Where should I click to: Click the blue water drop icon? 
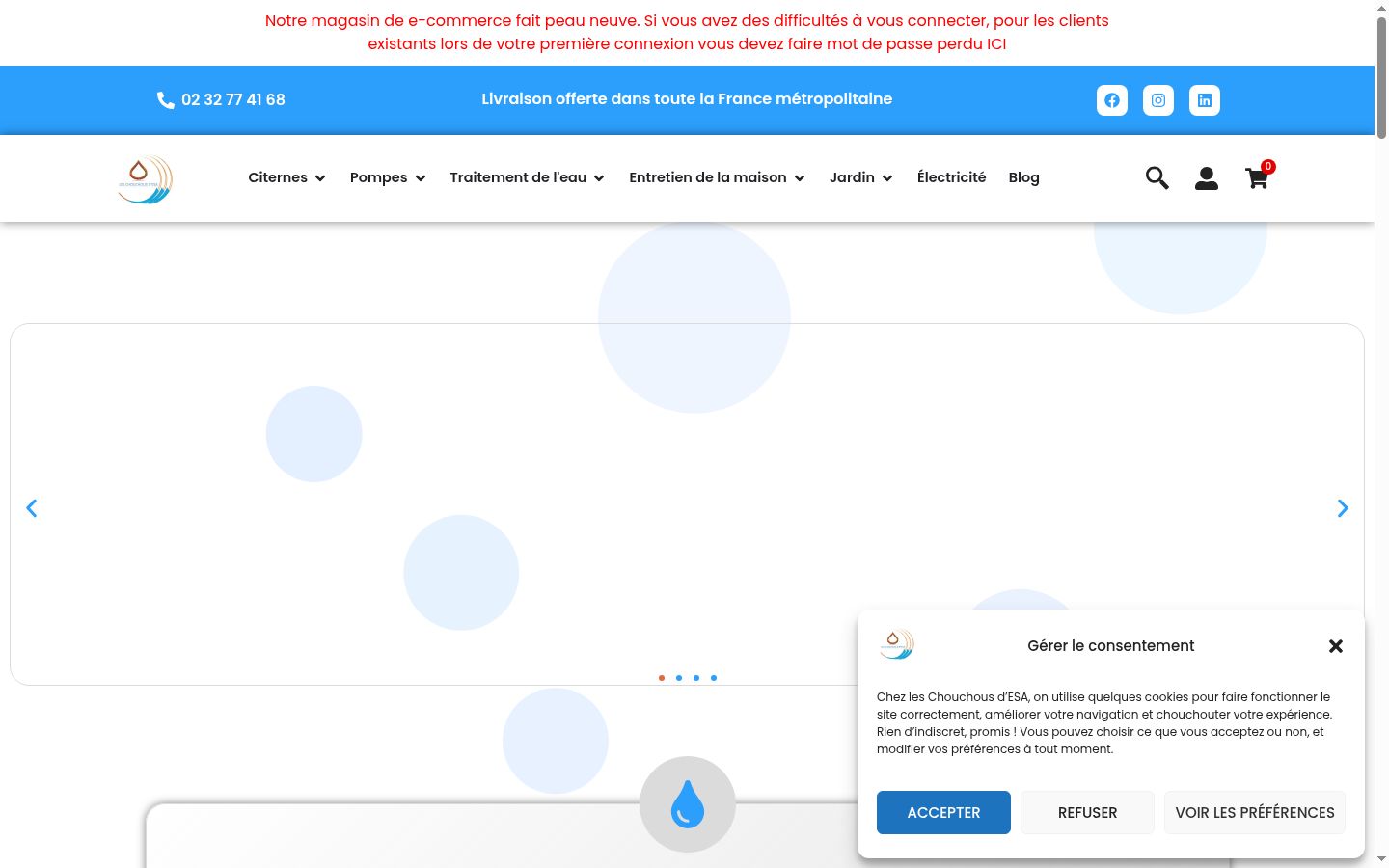click(x=688, y=804)
